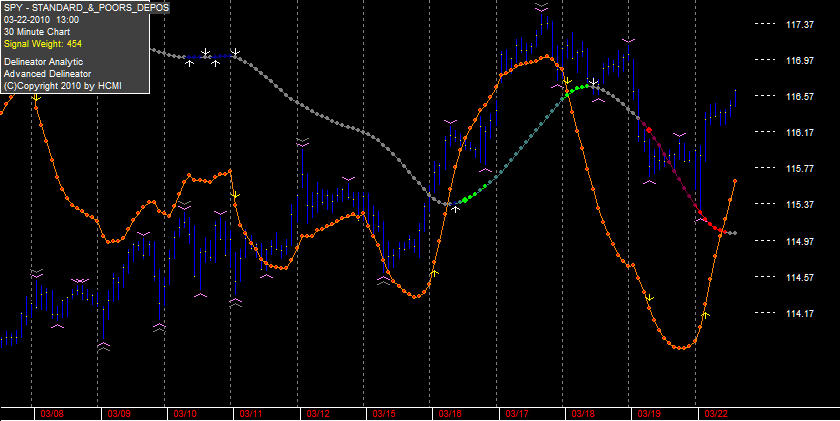Click the 03/12 date marker
Screen dimensions: 840x421
[318, 414]
